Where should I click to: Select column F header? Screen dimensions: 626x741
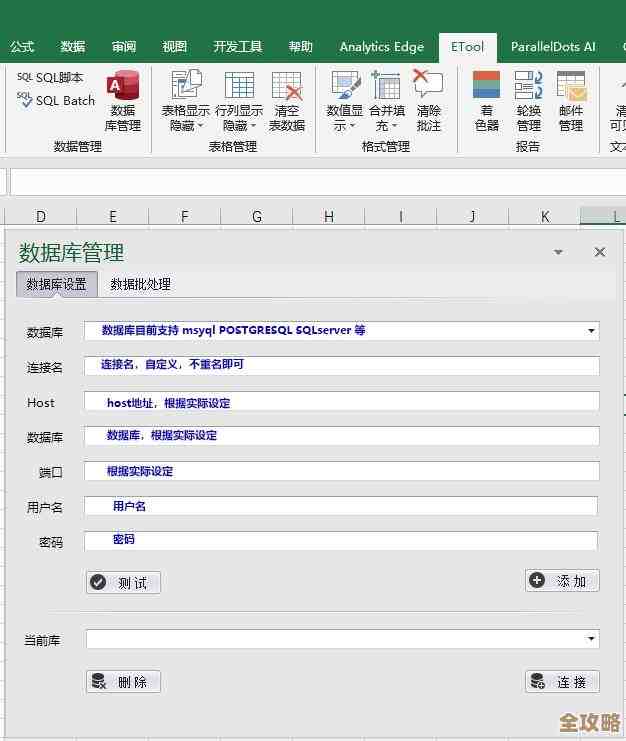tap(185, 216)
